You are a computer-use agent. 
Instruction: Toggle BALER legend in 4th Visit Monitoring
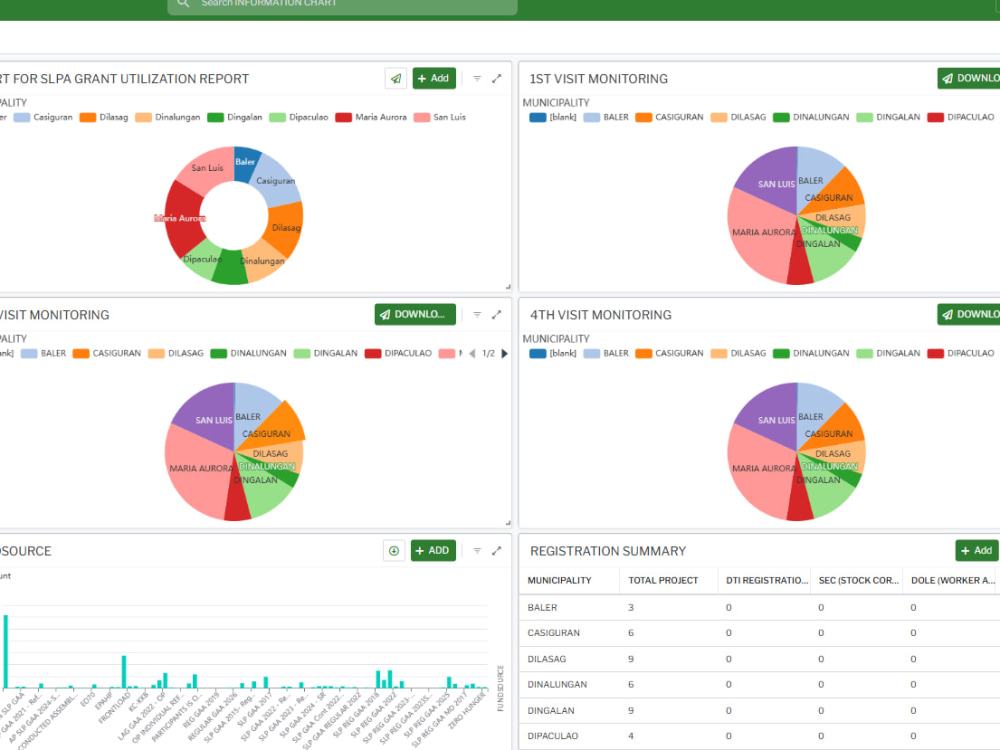tap(606, 353)
